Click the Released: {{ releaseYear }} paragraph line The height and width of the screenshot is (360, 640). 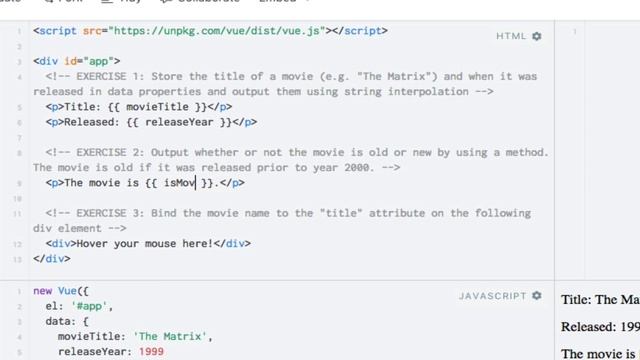[x=151, y=122]
